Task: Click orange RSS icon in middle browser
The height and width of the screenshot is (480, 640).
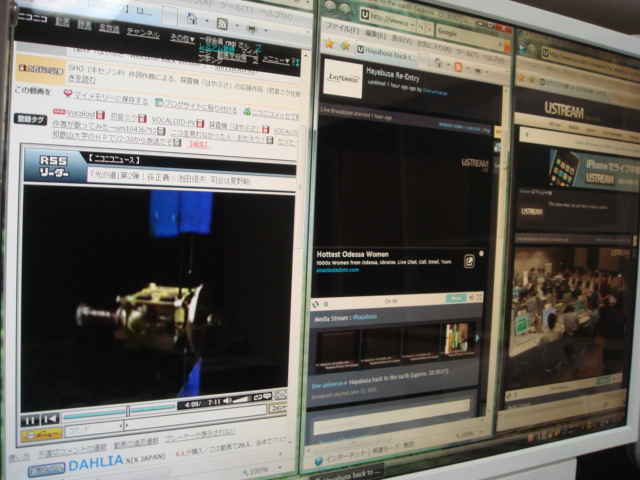Action: coord(458,67)
